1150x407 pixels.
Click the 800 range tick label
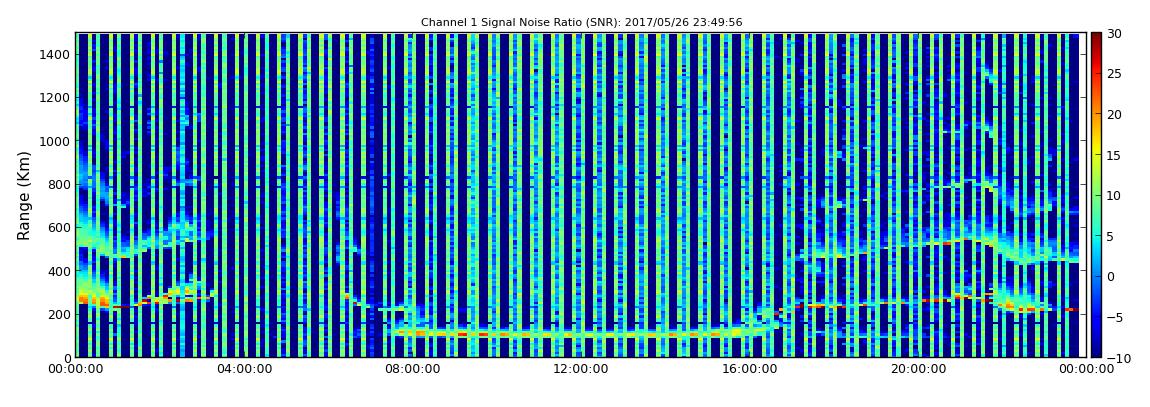click(59, 184)
